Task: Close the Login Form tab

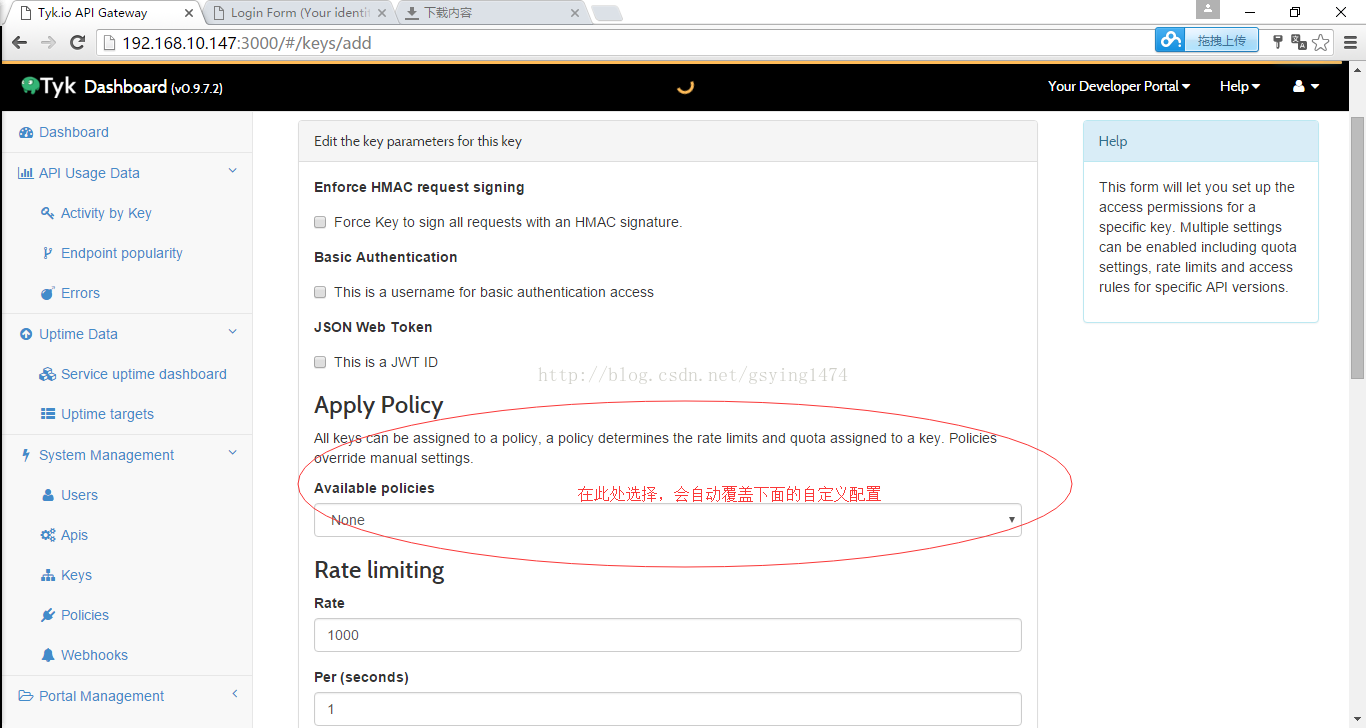Action: 381,13
